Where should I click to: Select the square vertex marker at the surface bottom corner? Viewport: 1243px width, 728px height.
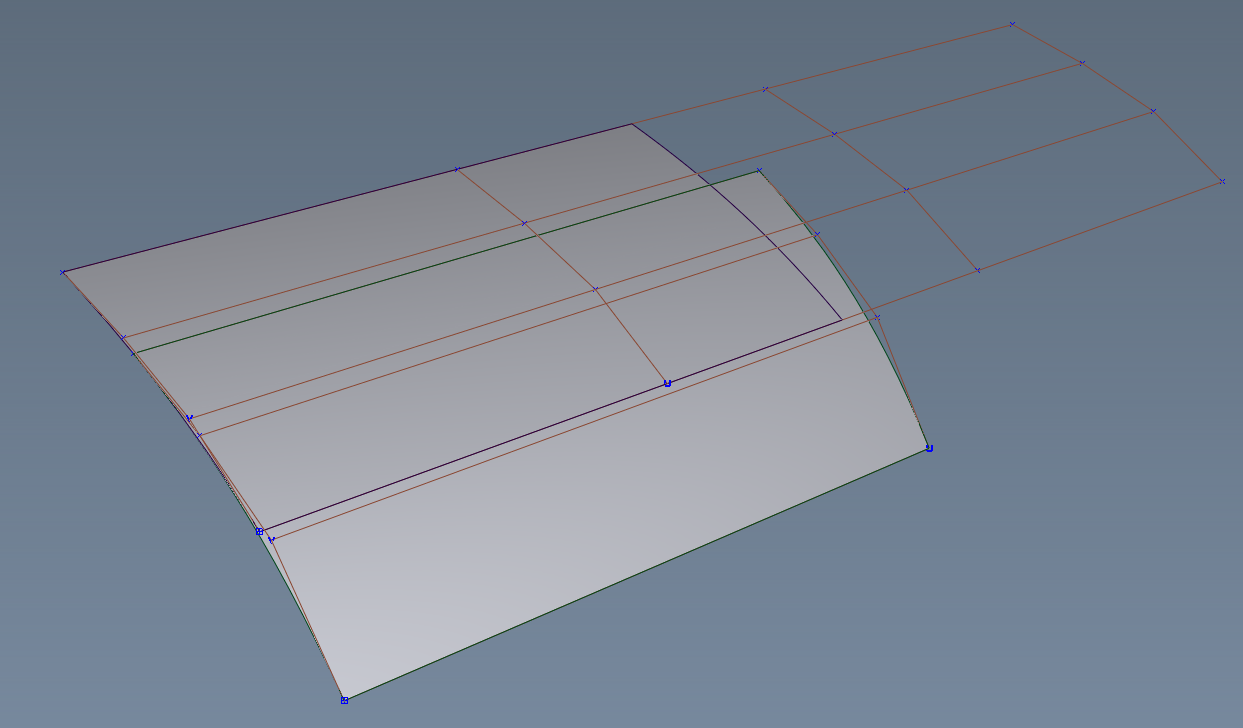[x=345, y=701]
